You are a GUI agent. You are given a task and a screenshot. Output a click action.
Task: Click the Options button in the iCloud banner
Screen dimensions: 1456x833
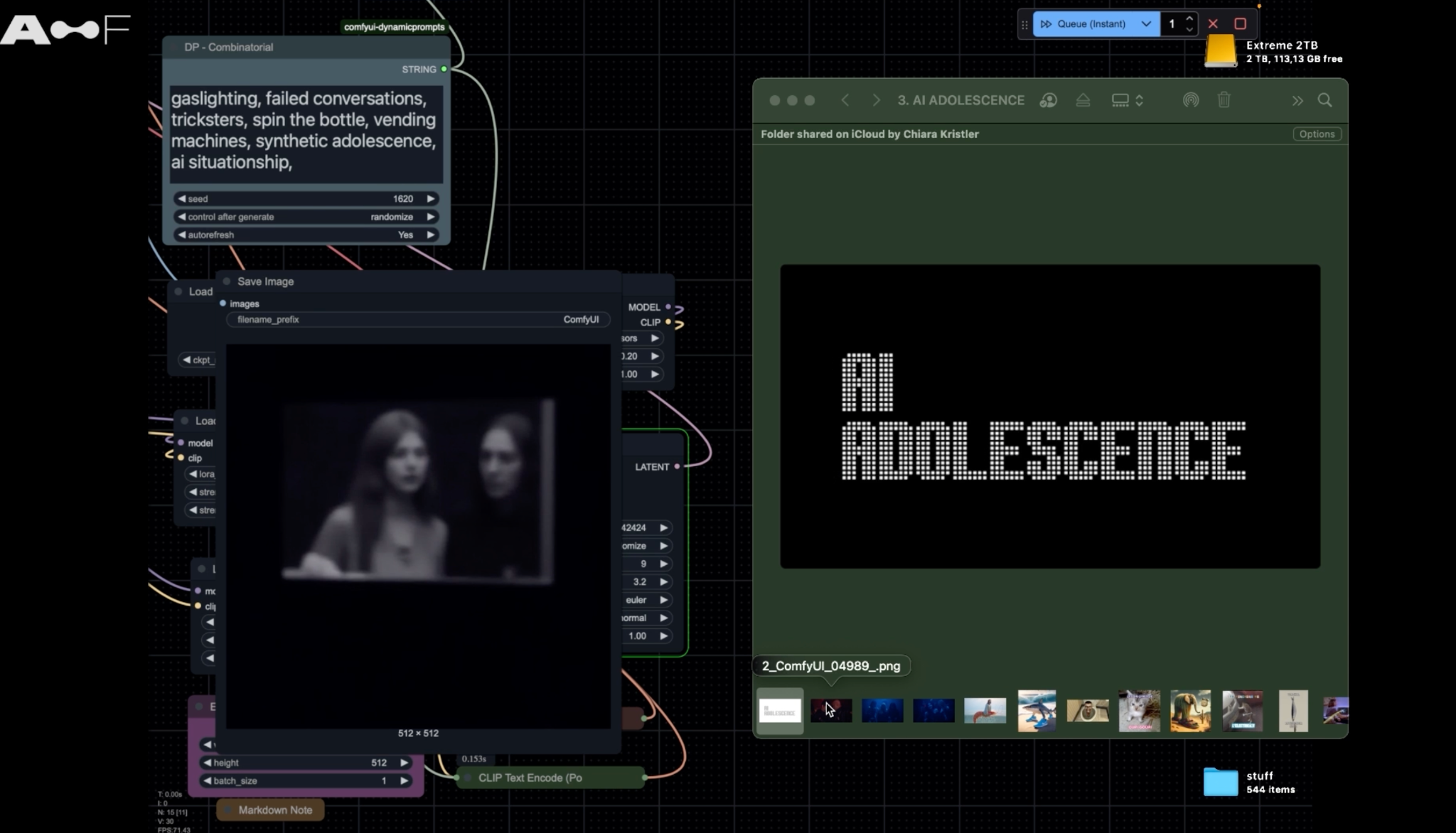click(1317, 134)
